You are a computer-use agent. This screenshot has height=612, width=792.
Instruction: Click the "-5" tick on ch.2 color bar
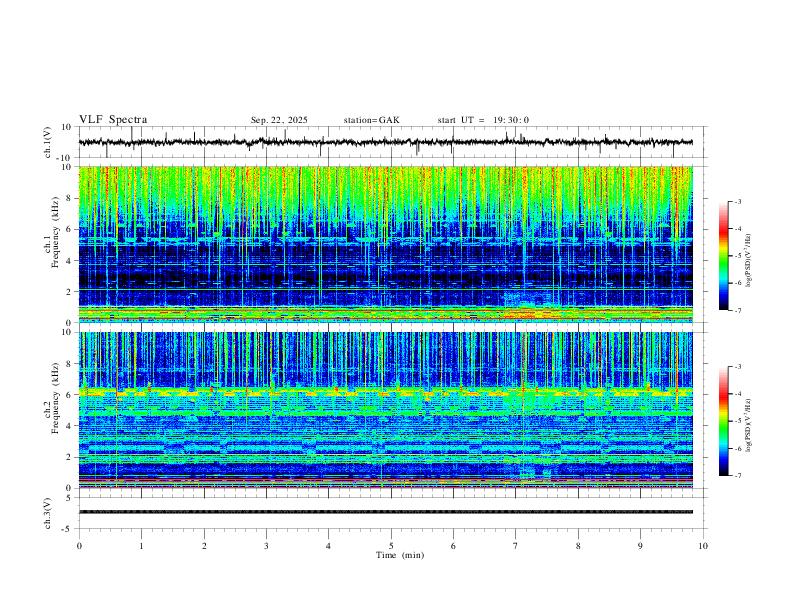tap(738, 421)
